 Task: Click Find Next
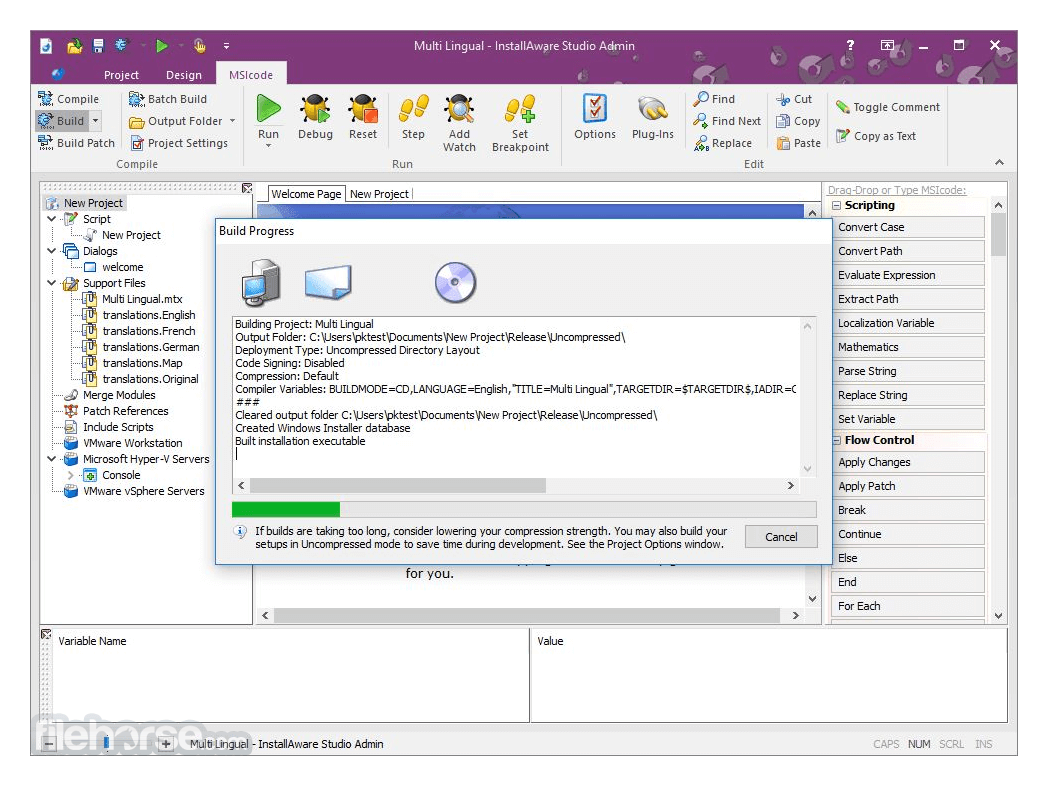(727, 121)
